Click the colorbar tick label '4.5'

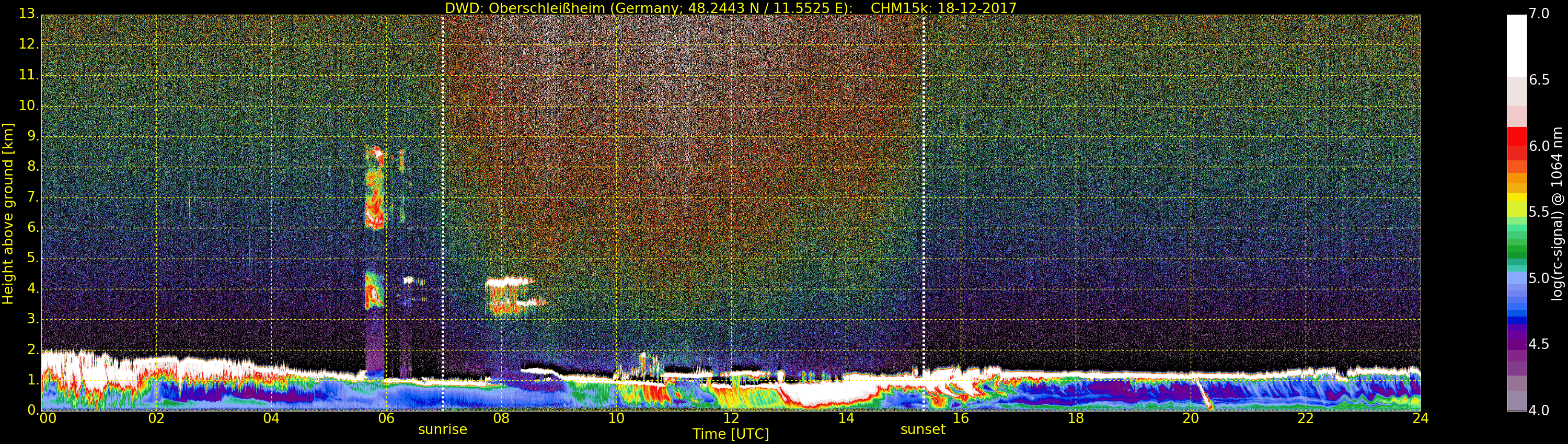[x=1539, y=344]
